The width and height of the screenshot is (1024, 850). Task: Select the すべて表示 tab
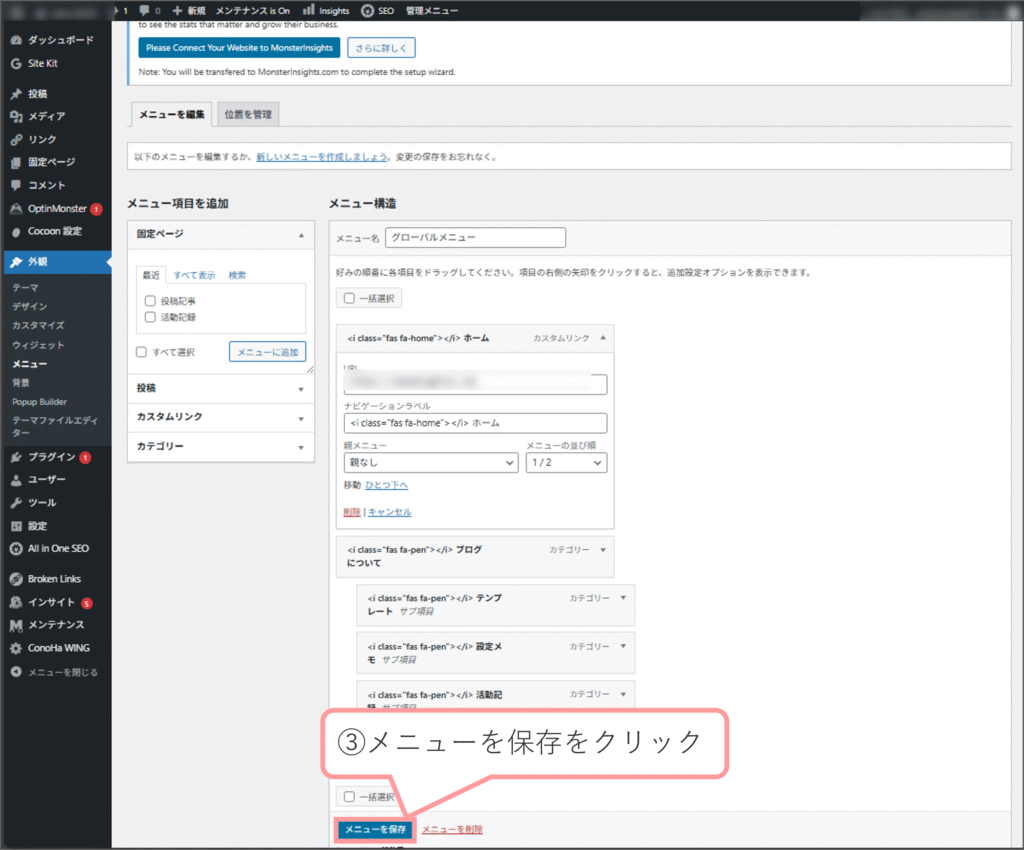(194, 275)
